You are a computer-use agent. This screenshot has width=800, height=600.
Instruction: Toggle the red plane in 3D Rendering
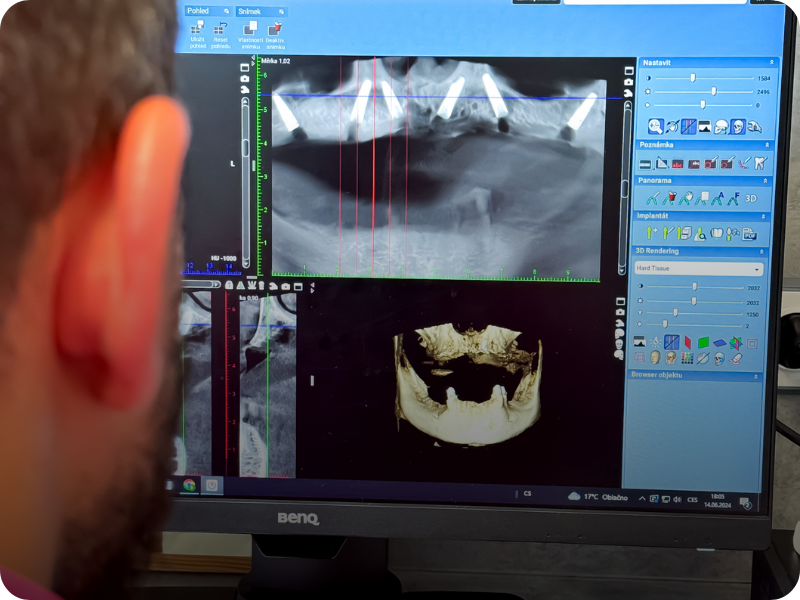[688, 343]
